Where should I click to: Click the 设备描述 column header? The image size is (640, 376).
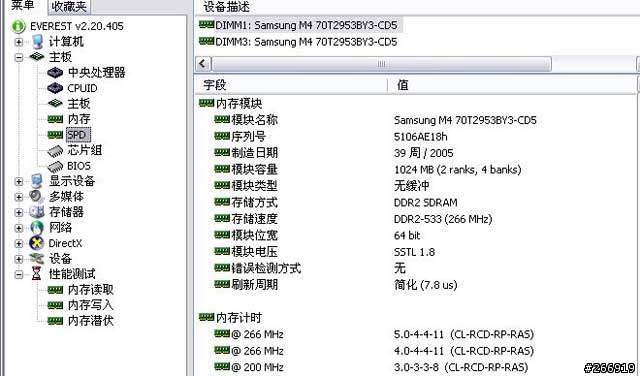point(227,7)
